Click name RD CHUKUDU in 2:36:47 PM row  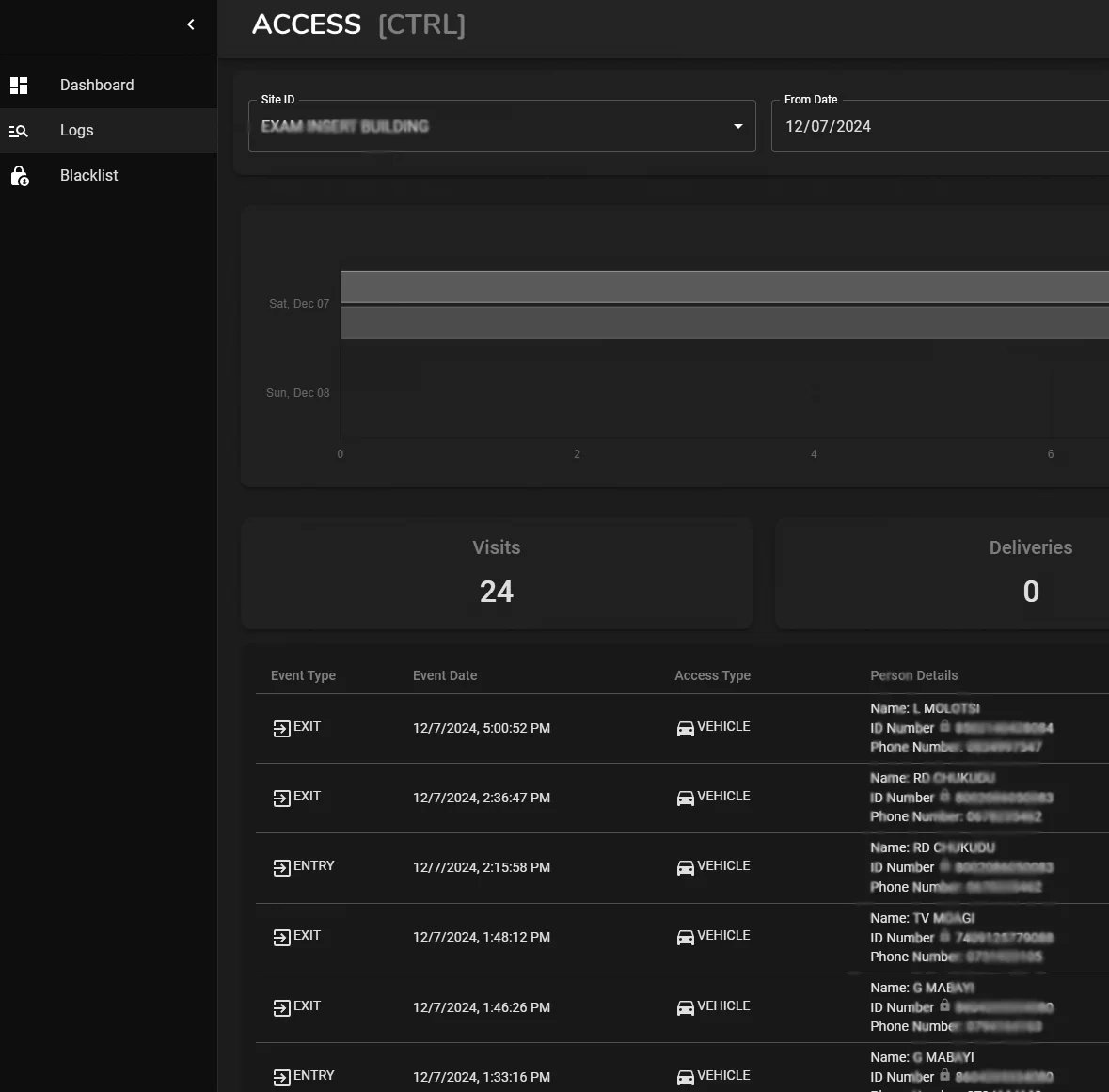[x=954, y=778]
